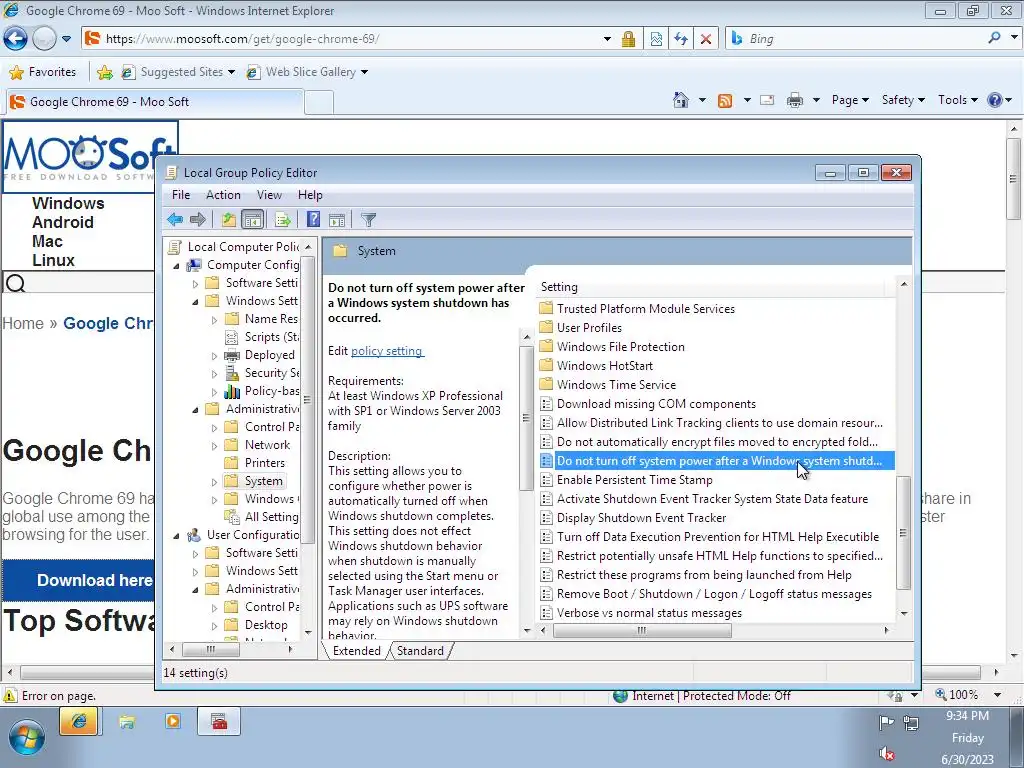This screenshot has height=768, width=1024.
Task: Click the Compatibility View icon
Action: [x=656, y=39]
